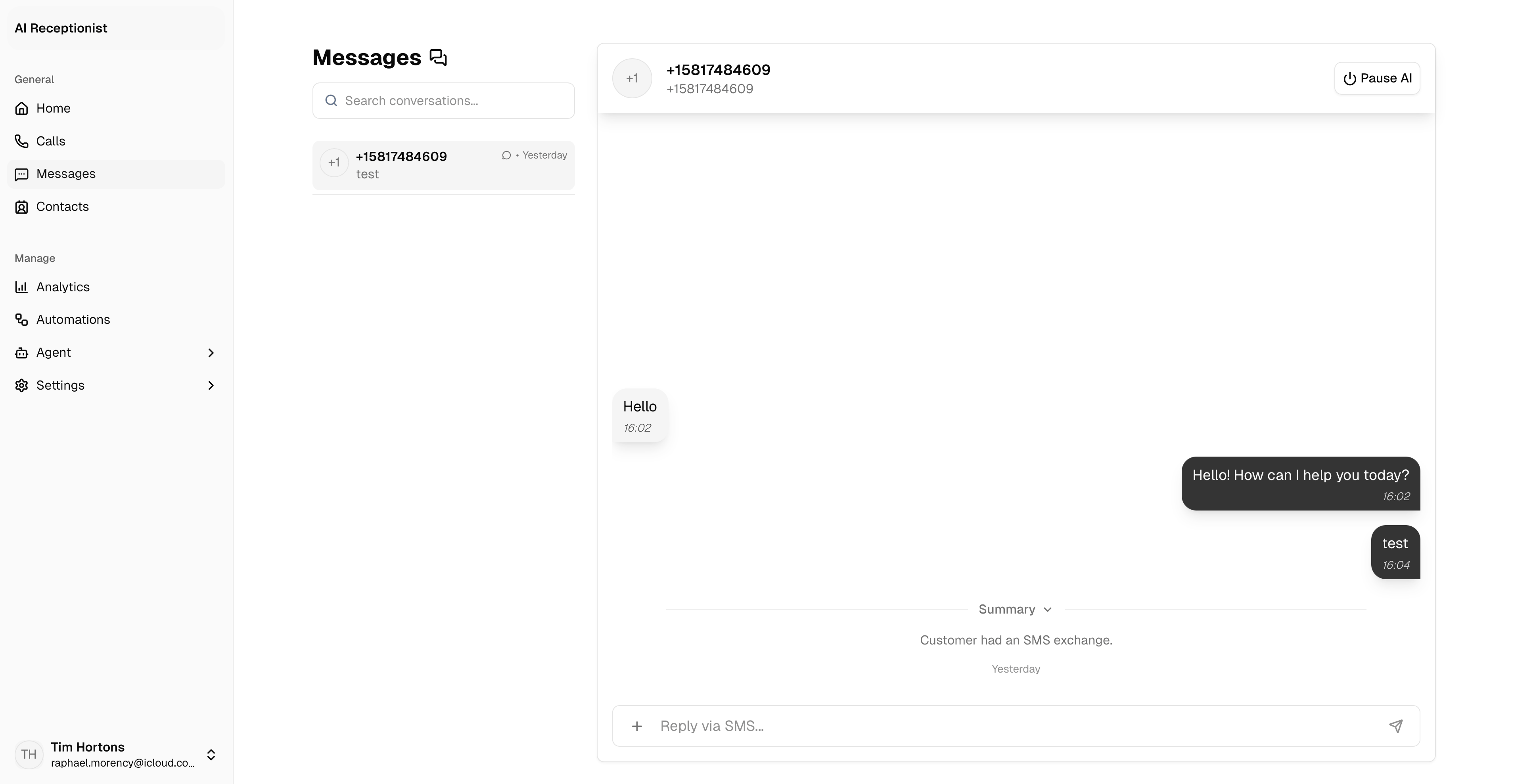The width and height of the screenshot is (1514, 784).
Task: Open Analytics in the Manage section
Action: click(116, 287)
